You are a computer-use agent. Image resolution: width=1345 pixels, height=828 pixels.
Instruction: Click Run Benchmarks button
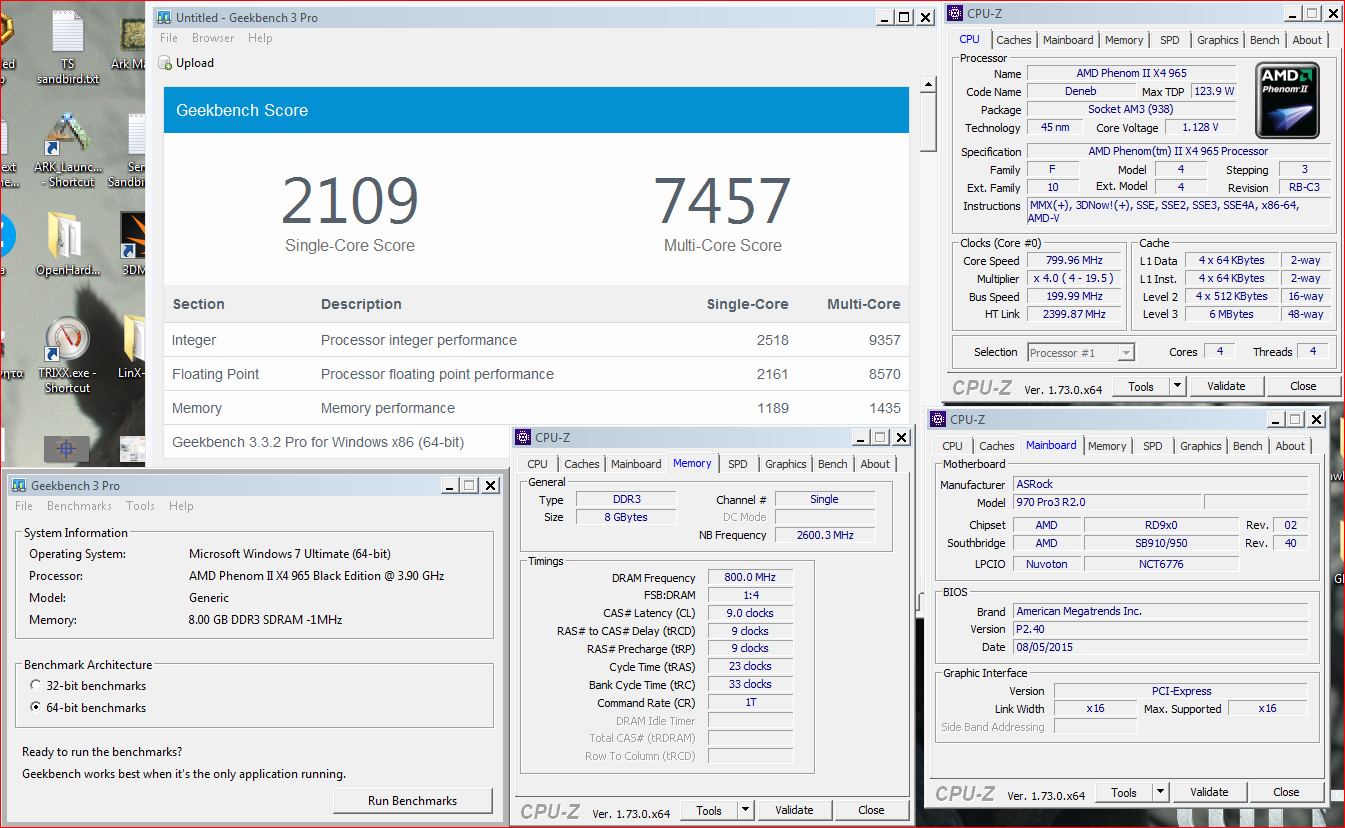(x=412, y=801)
